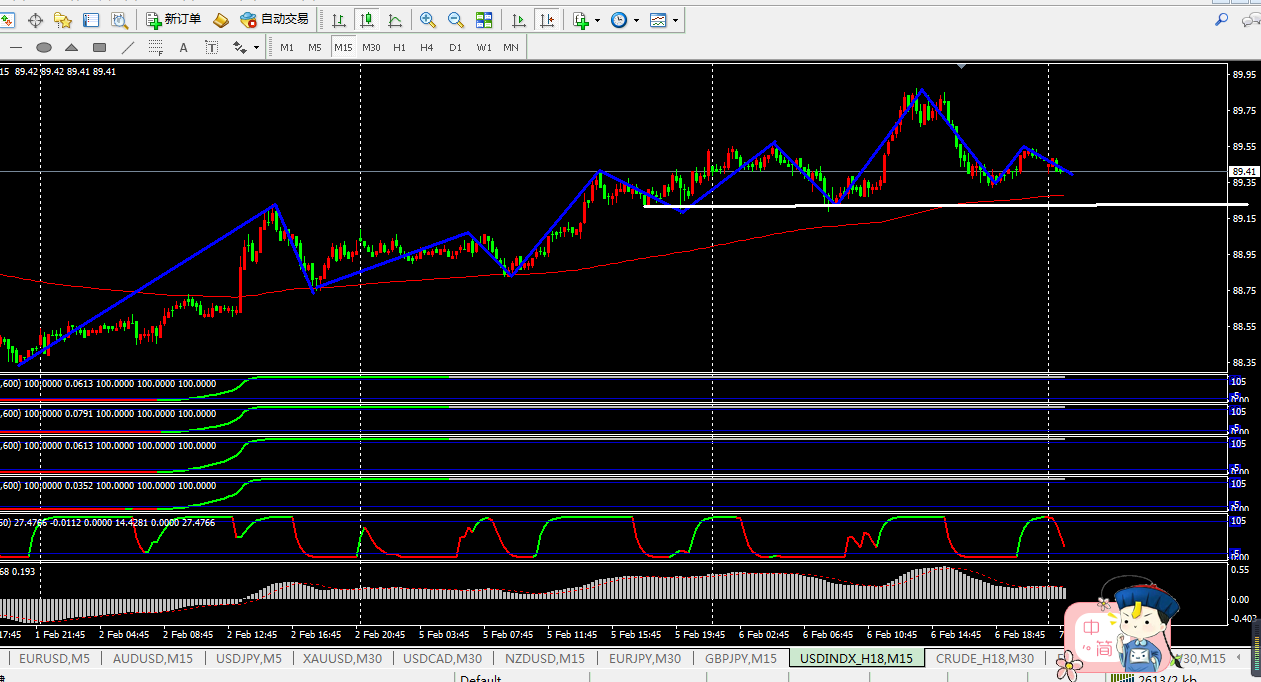Click the 89.95 price scale label

[x=1244, y=75]
